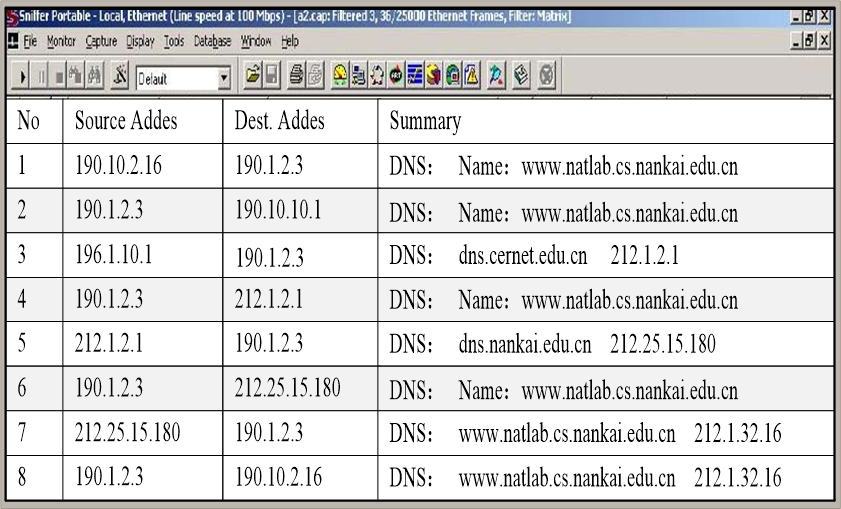Click the Sniffer application icon in title bar
This screenshot has height=509, width=841.
[12, 17]
